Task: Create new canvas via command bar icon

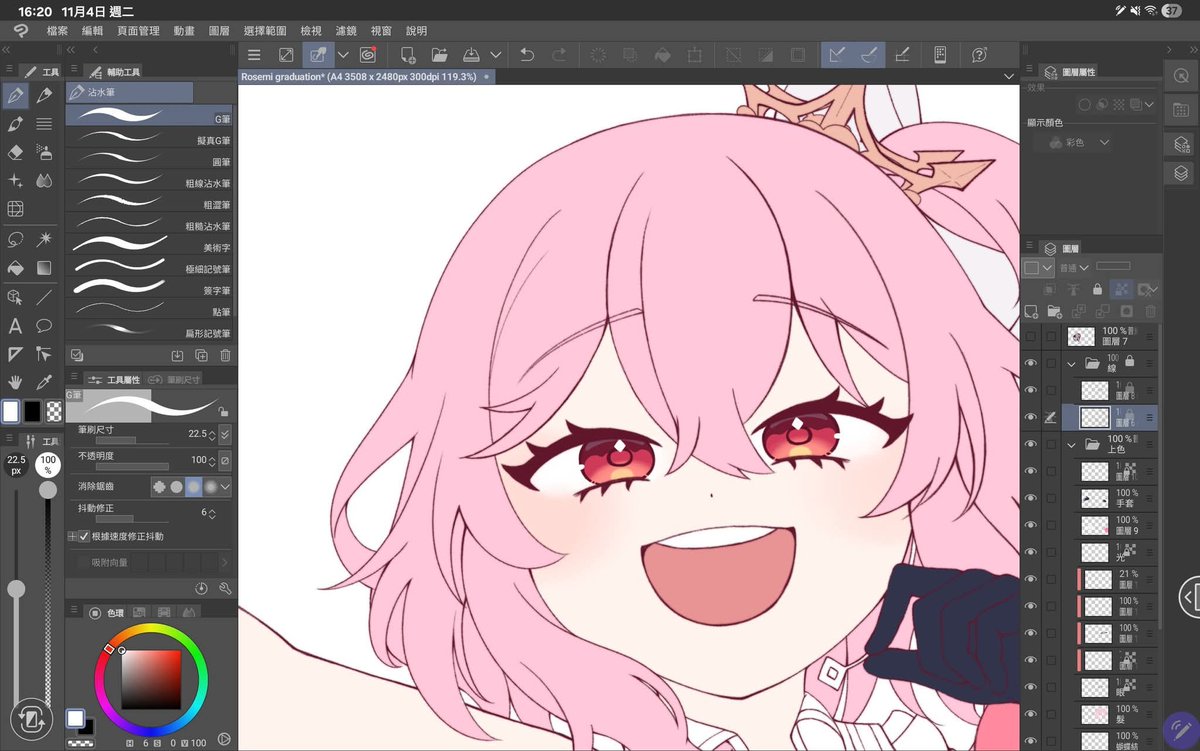Action: tap(408, 55)
